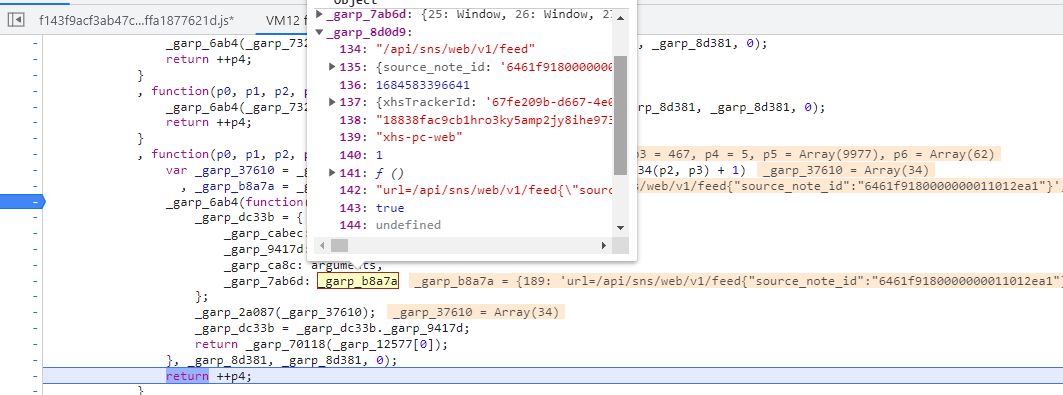Click the "}, _garp_8d381, _garp_8d381, 0);" line
1063x395 pixels.
click(281, 360)
